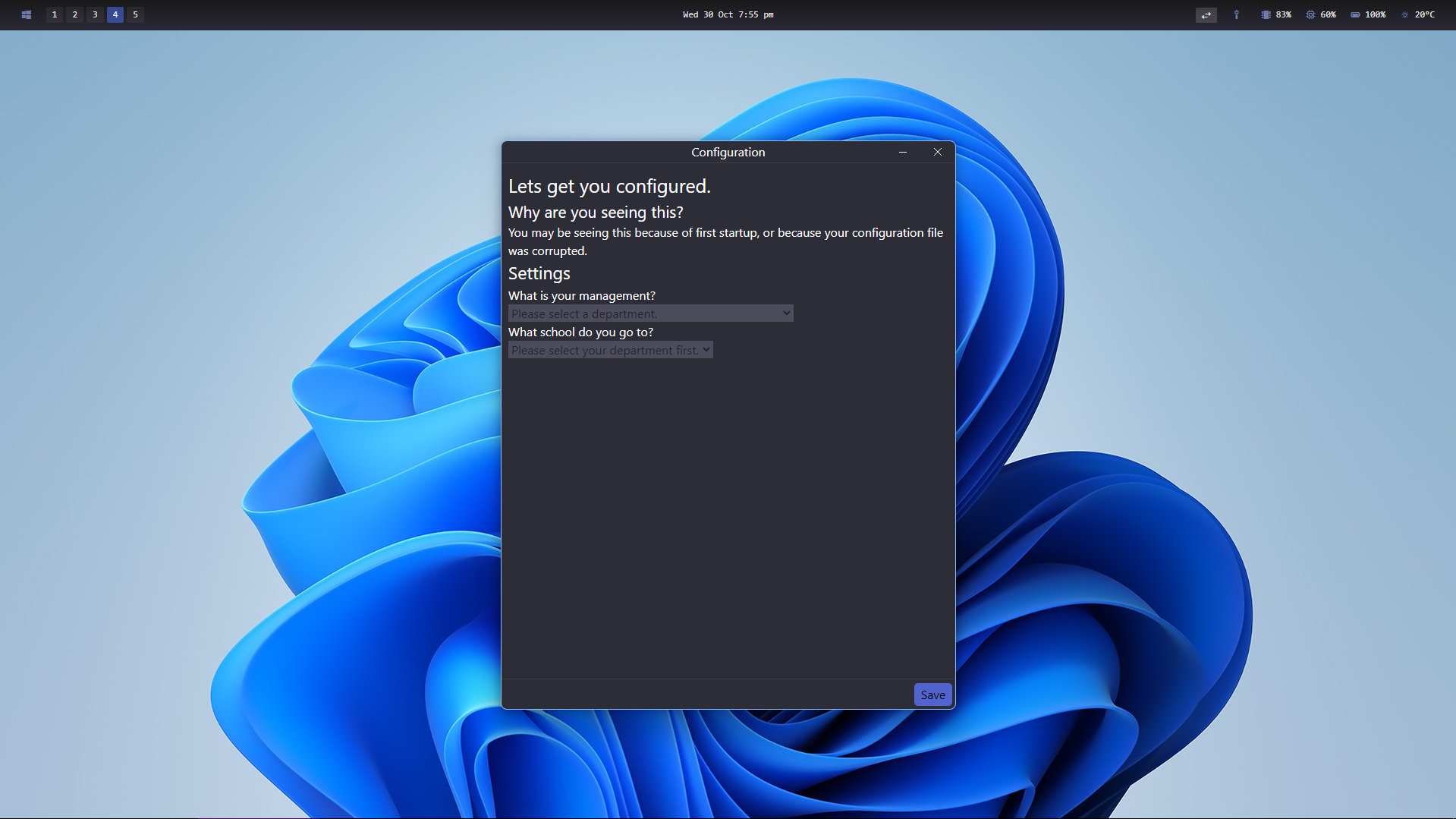Switch to workspace 3

click(x=95, y=14)
